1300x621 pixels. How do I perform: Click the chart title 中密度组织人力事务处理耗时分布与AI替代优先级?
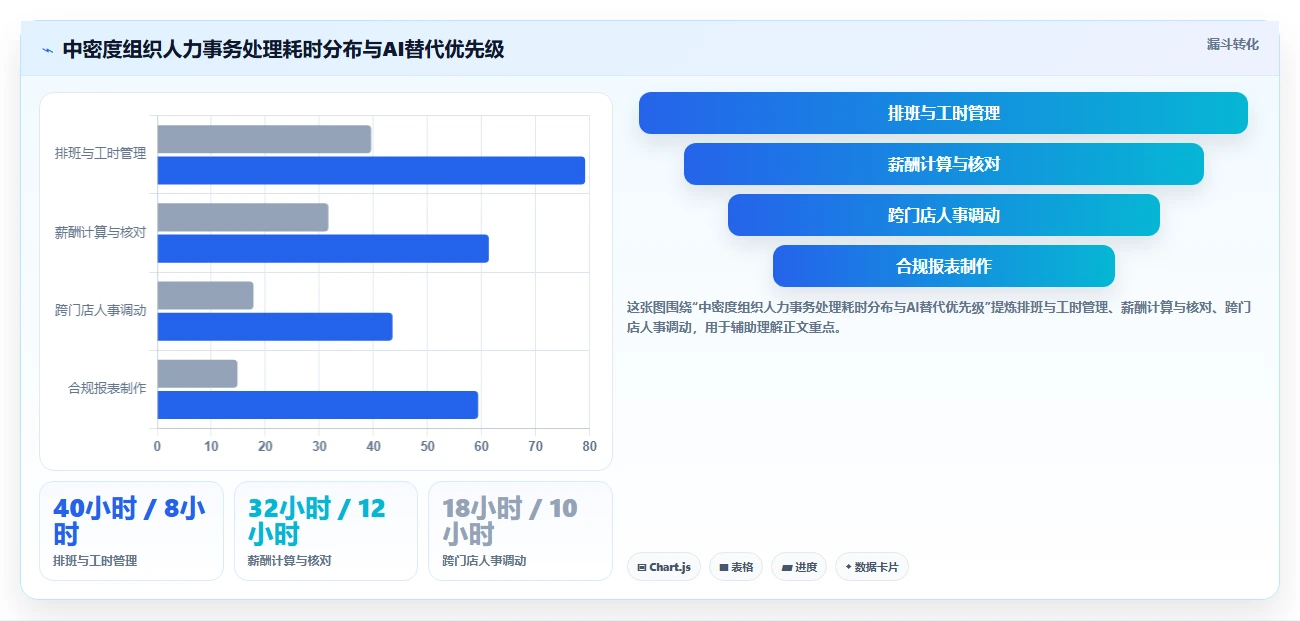(x=283, y=49)
